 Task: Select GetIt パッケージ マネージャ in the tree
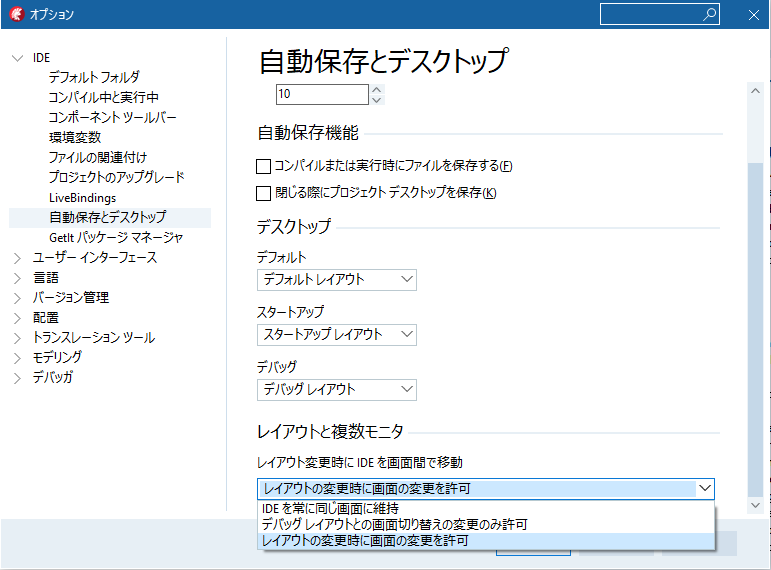[116, 238]
